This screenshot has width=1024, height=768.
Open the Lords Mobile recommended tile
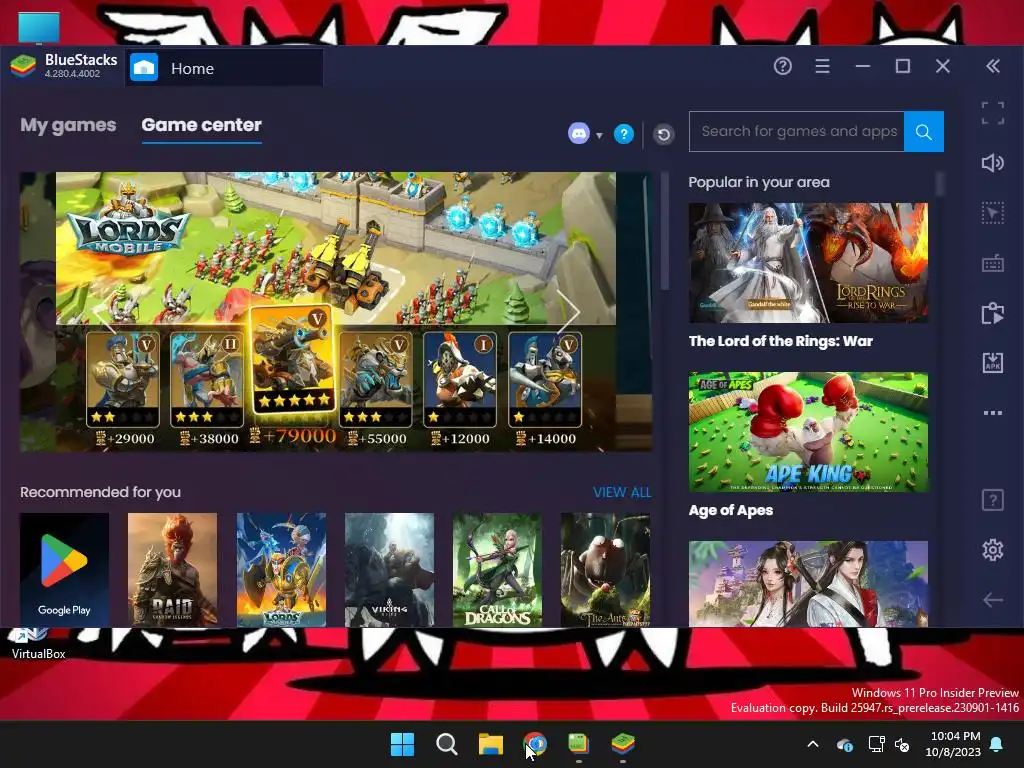281,569
